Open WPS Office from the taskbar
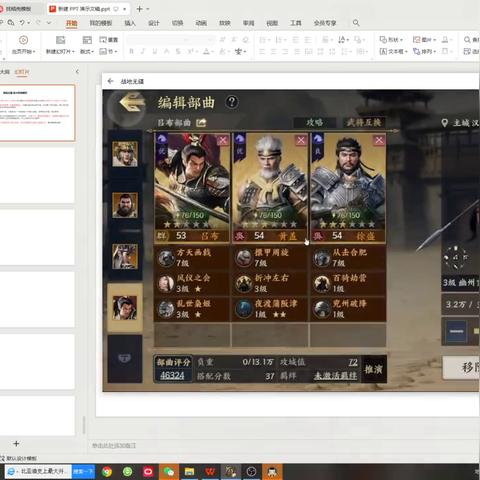Screen dimensions: 480x480 click(210, 472)
